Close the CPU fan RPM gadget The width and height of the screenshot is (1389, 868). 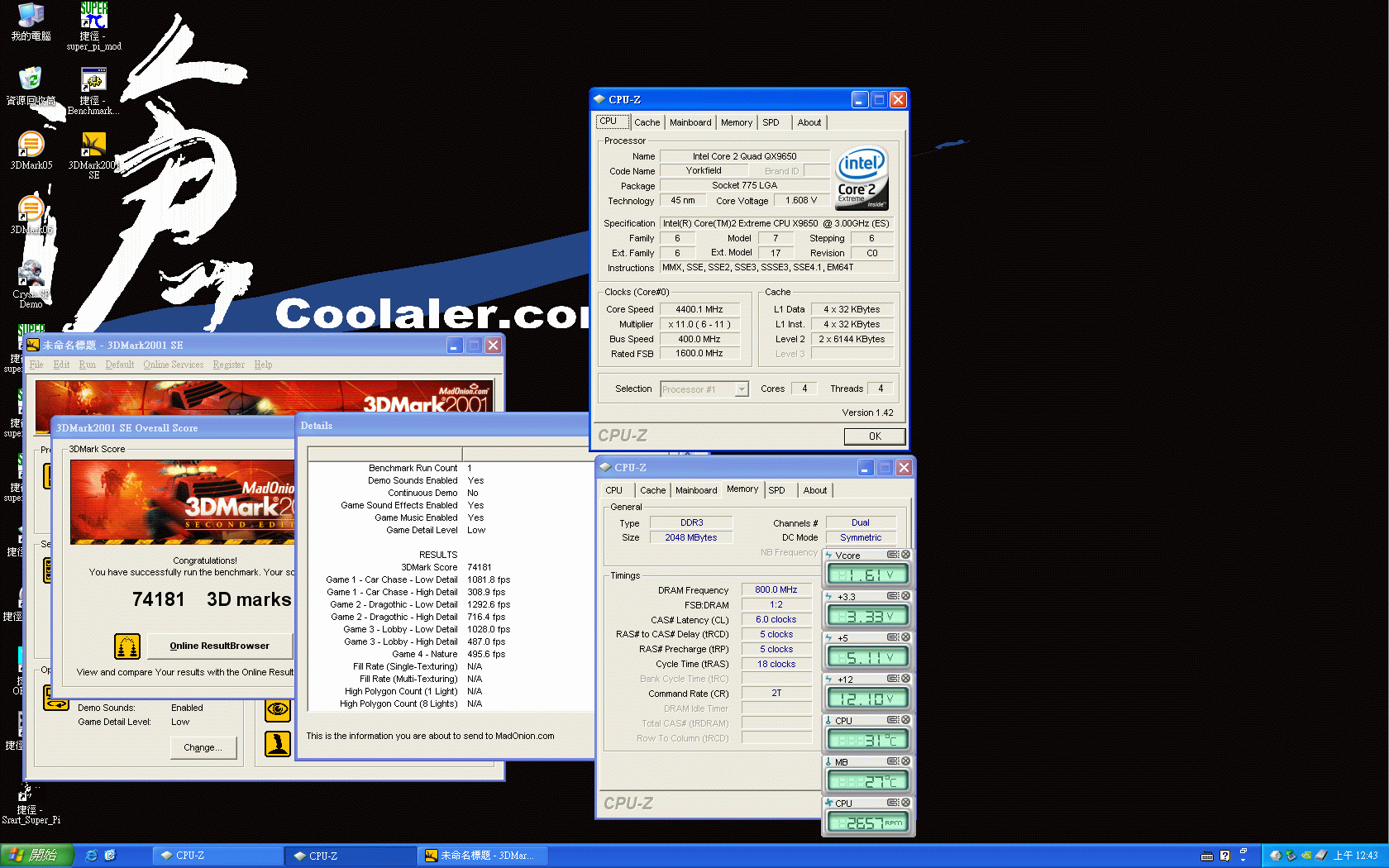(905, 803)
